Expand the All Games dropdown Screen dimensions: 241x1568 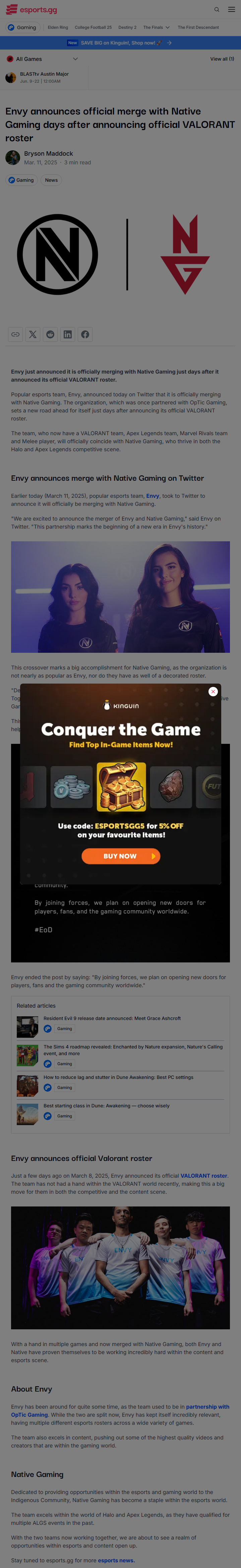coord(42,59)
